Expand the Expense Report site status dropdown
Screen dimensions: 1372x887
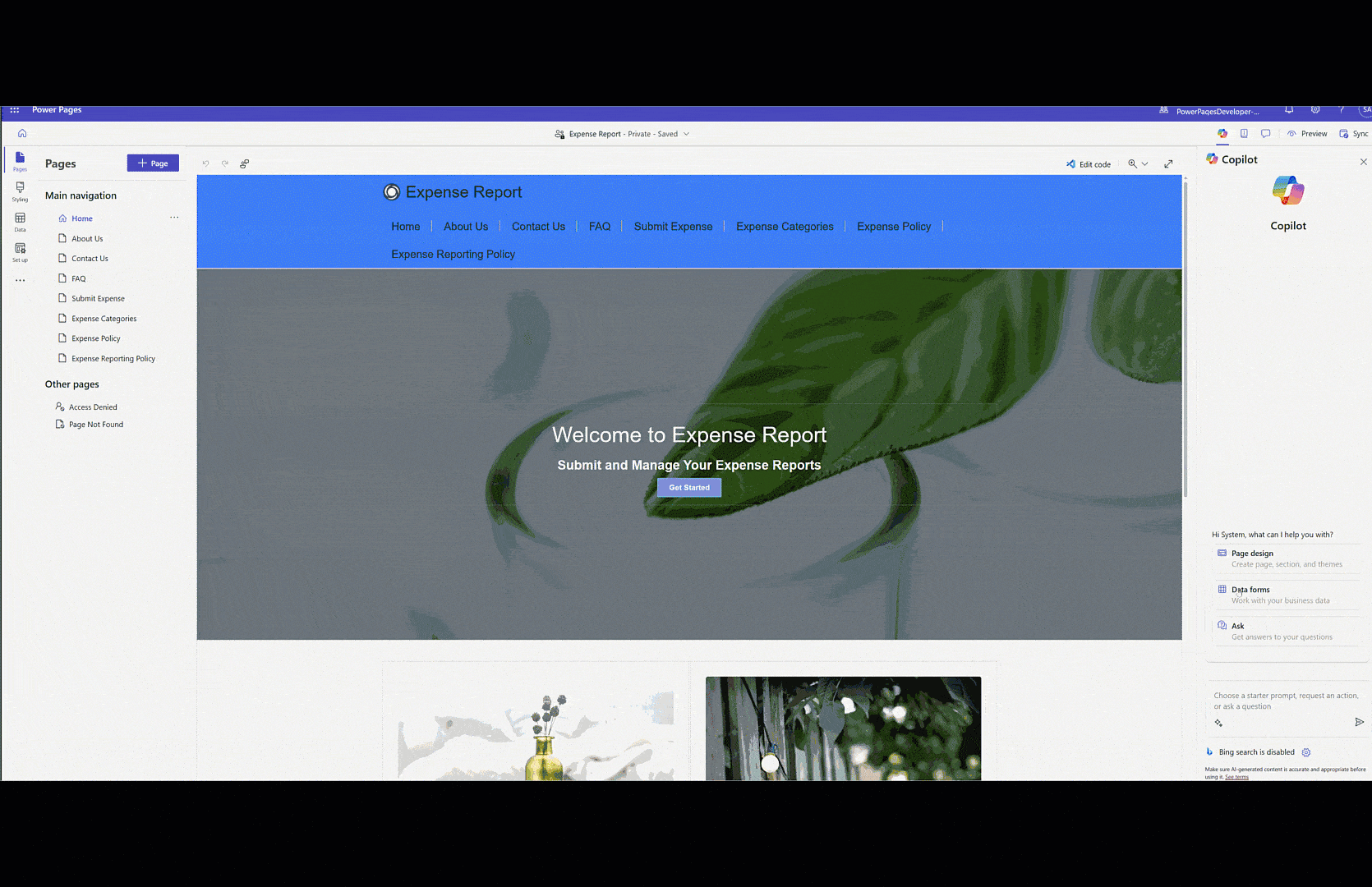(687, 134)
